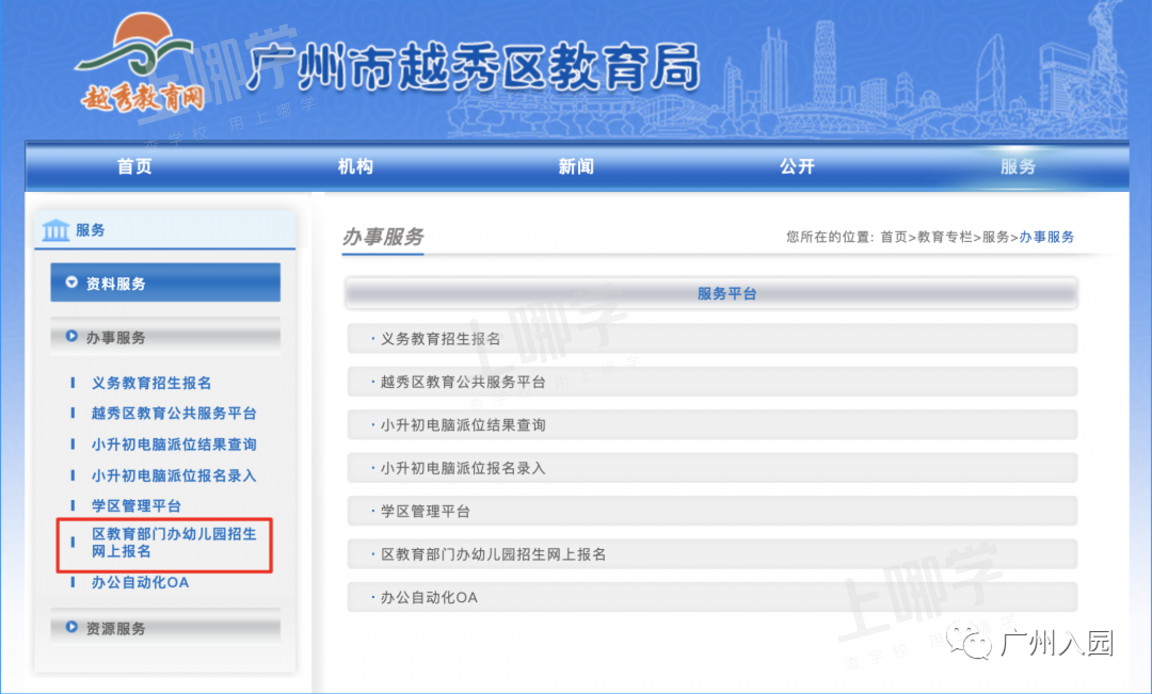
Task: Select 义务教育招生报名 in service platform list
Action: coord(712,339)
